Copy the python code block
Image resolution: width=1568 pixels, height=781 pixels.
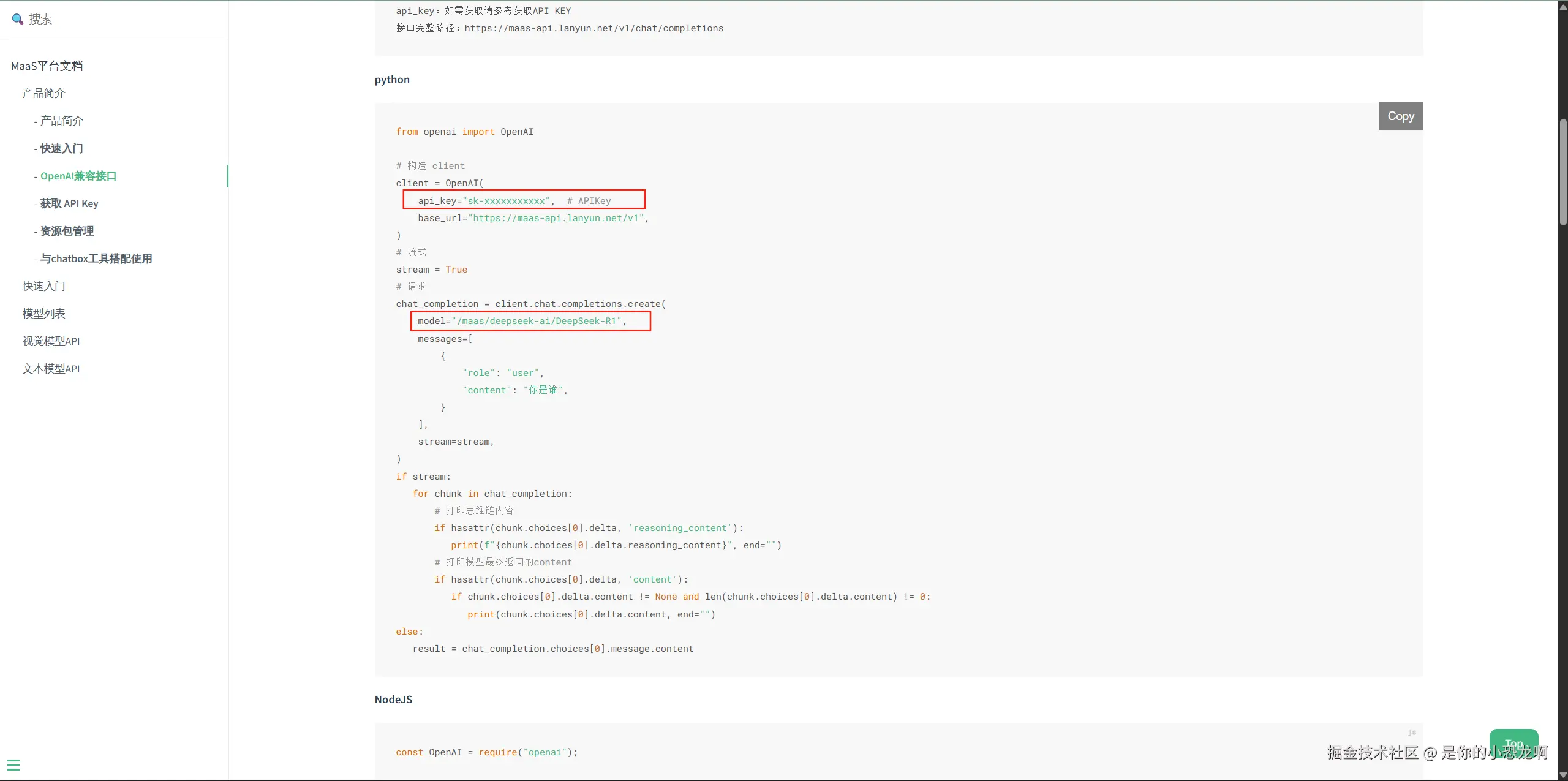(x=1400, y=116)
